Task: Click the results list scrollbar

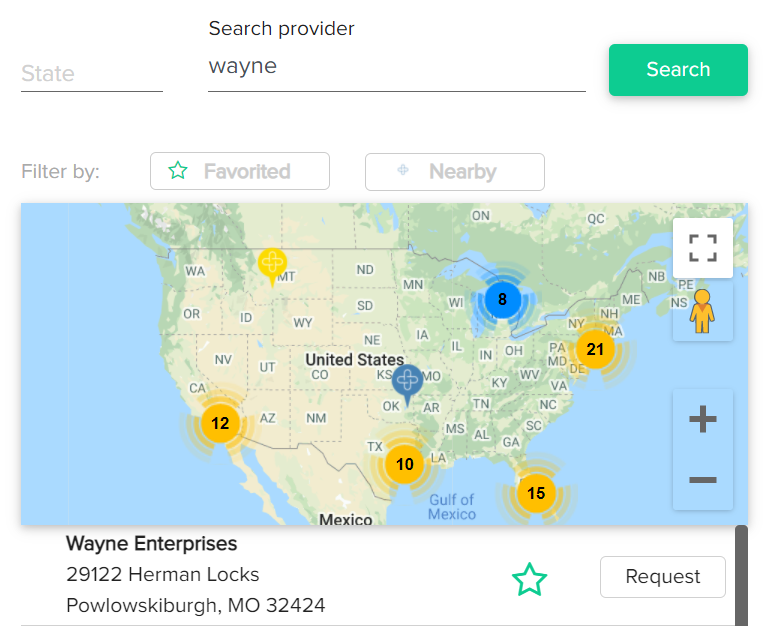Action: 741,575
